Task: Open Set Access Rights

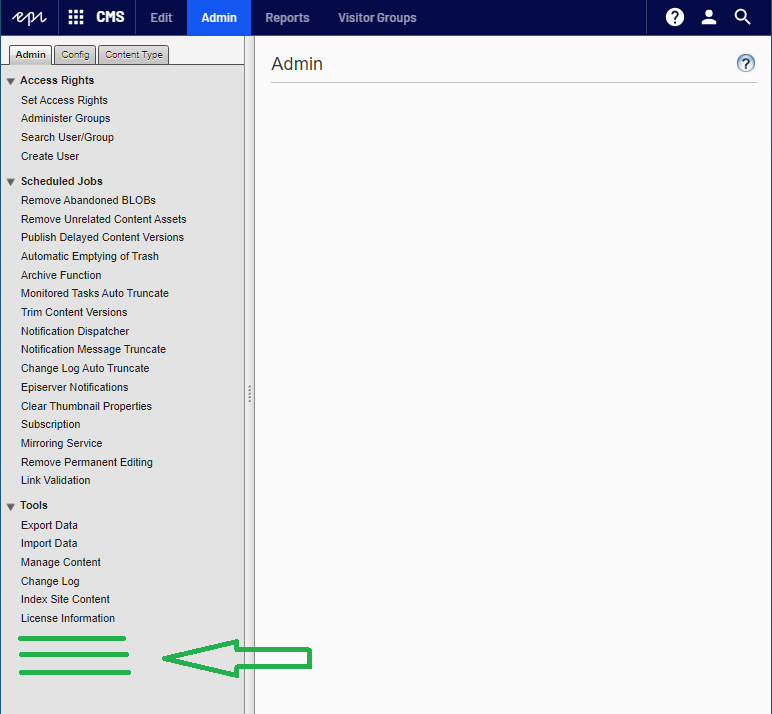Action: click(x=64, y=100)
